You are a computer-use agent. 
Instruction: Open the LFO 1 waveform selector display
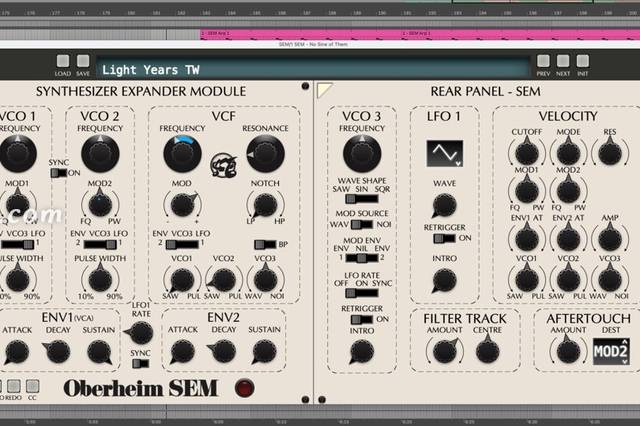(445, 153)
